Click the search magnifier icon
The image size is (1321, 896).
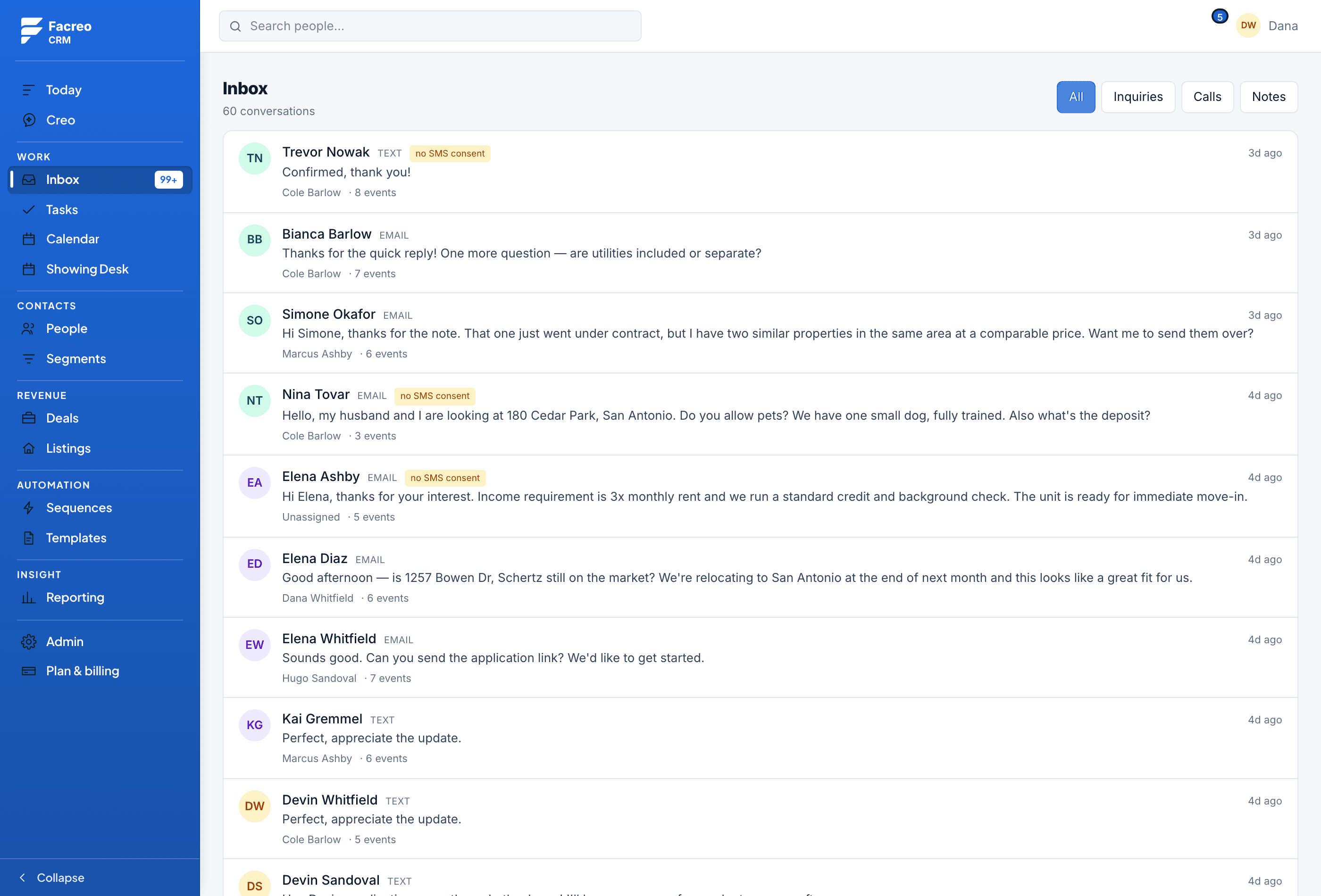pos(235,26)
